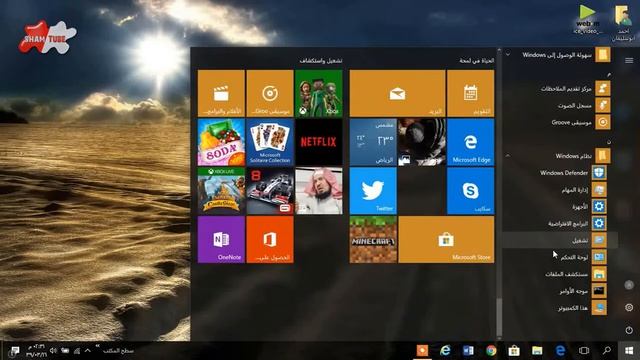
Task: Open the Store bag icon on taskbar
Action: [514, 351]
